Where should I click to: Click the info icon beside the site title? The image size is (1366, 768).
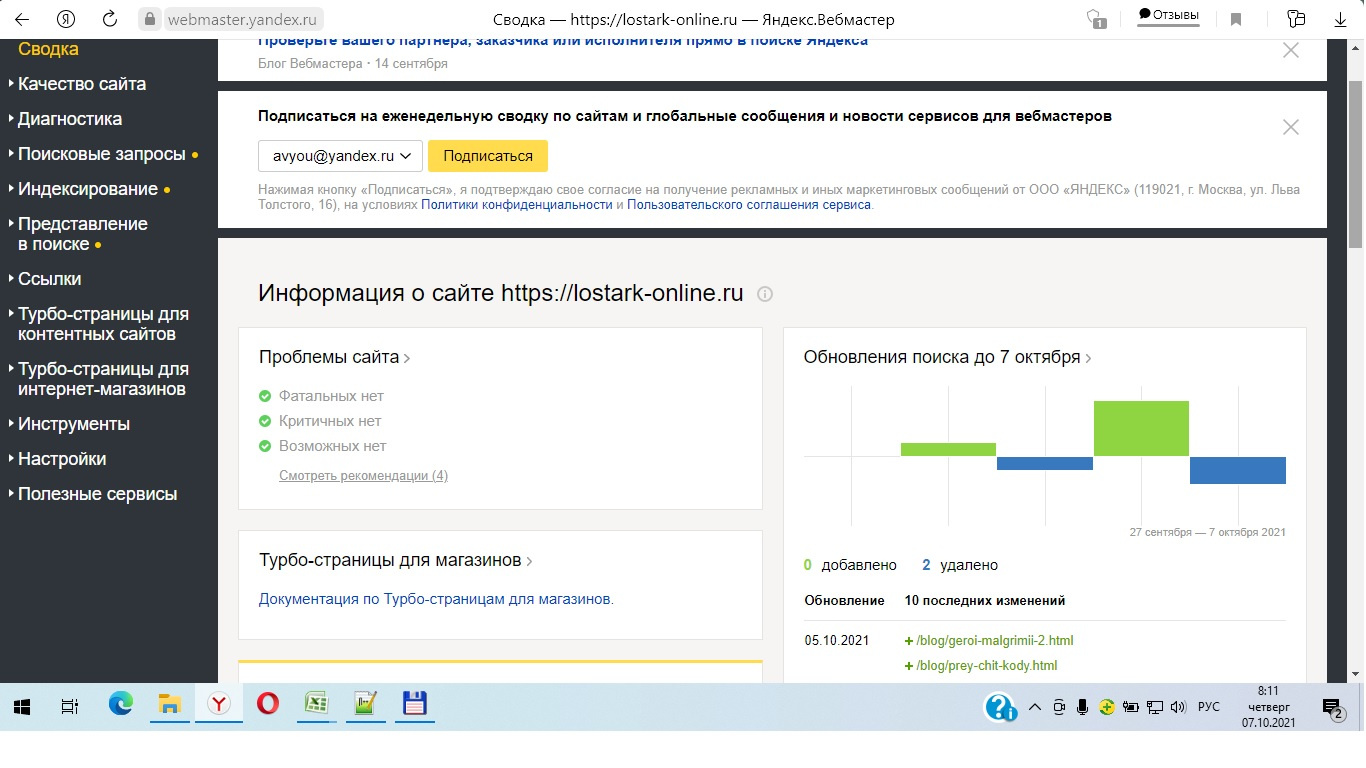point(765,294)
